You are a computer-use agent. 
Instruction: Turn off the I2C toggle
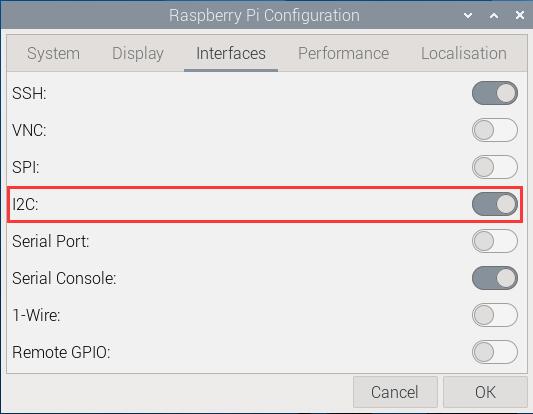tap(495, 204)
